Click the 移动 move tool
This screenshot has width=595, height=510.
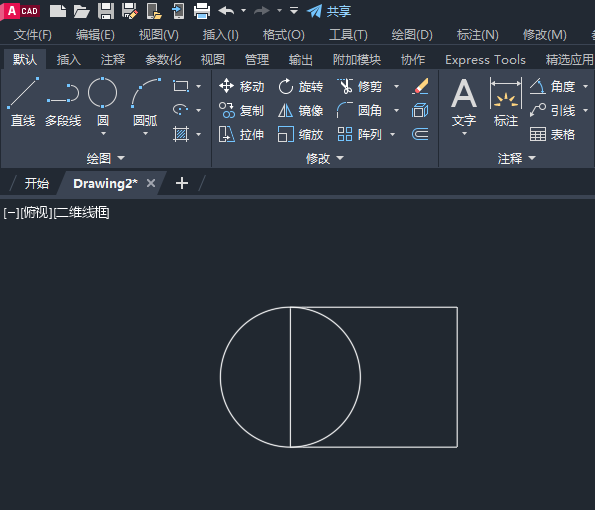pyautogui.click(x=241, y=87)
